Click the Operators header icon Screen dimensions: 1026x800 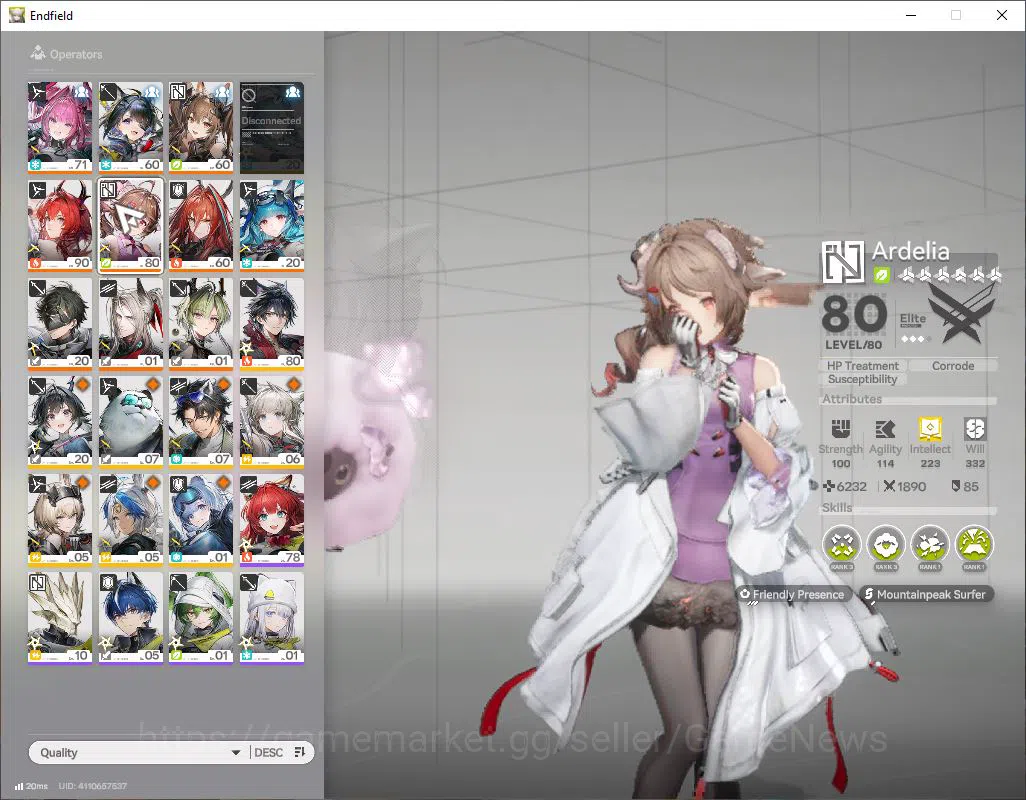(37, 53)
